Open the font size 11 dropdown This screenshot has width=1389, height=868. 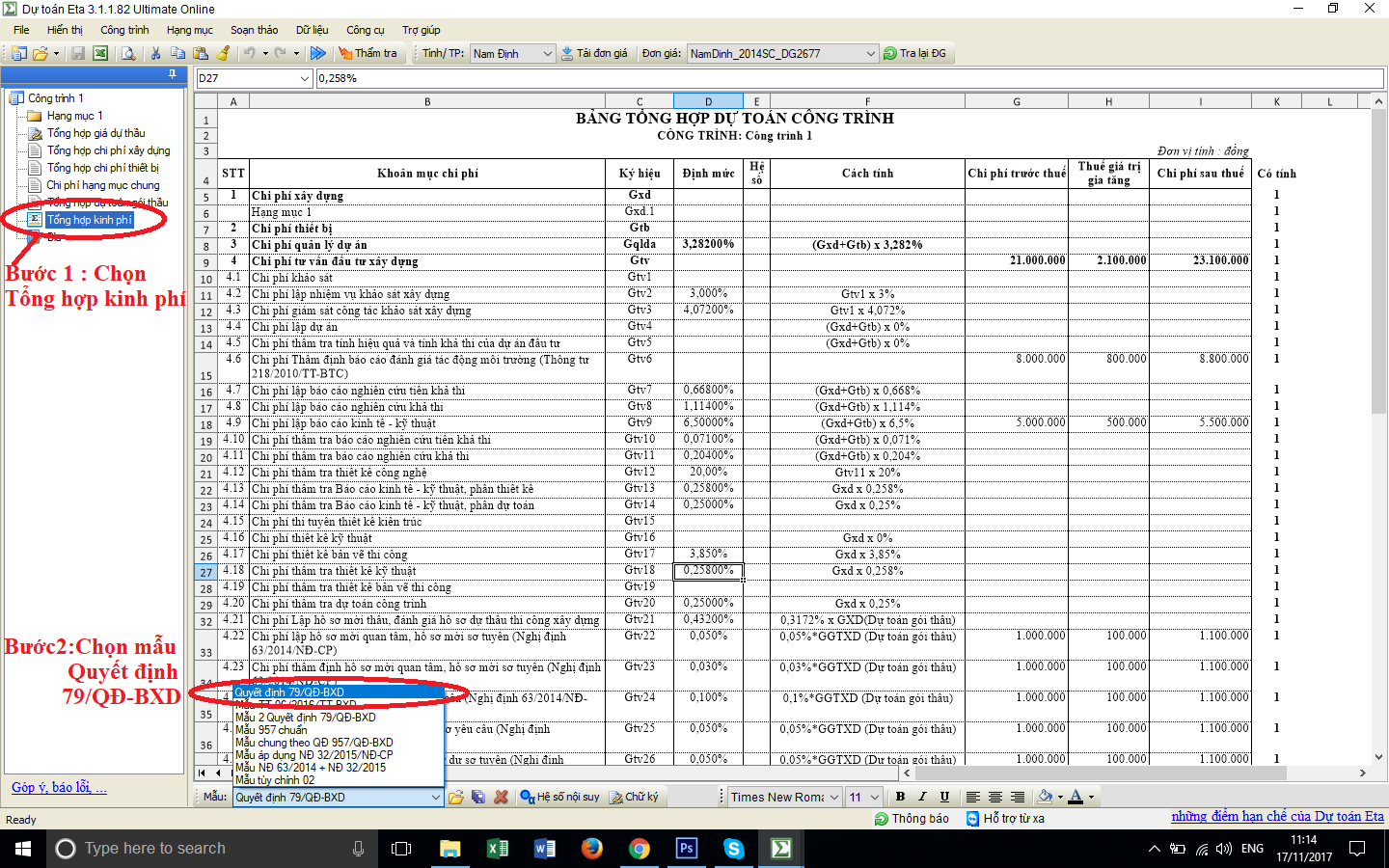click(874, 797)
